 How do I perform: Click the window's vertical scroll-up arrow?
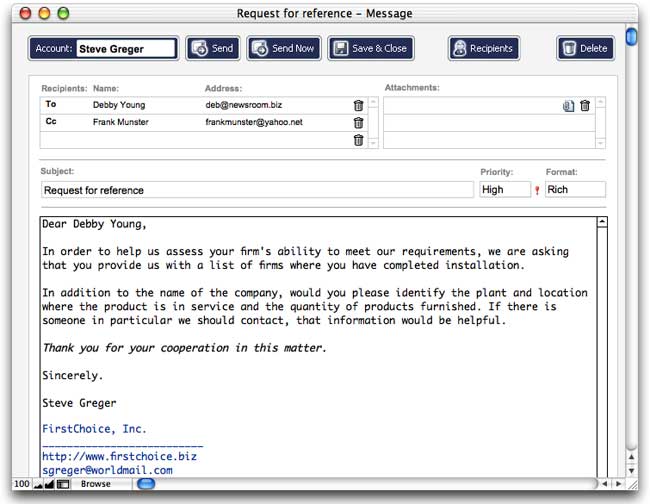(631, 457)
